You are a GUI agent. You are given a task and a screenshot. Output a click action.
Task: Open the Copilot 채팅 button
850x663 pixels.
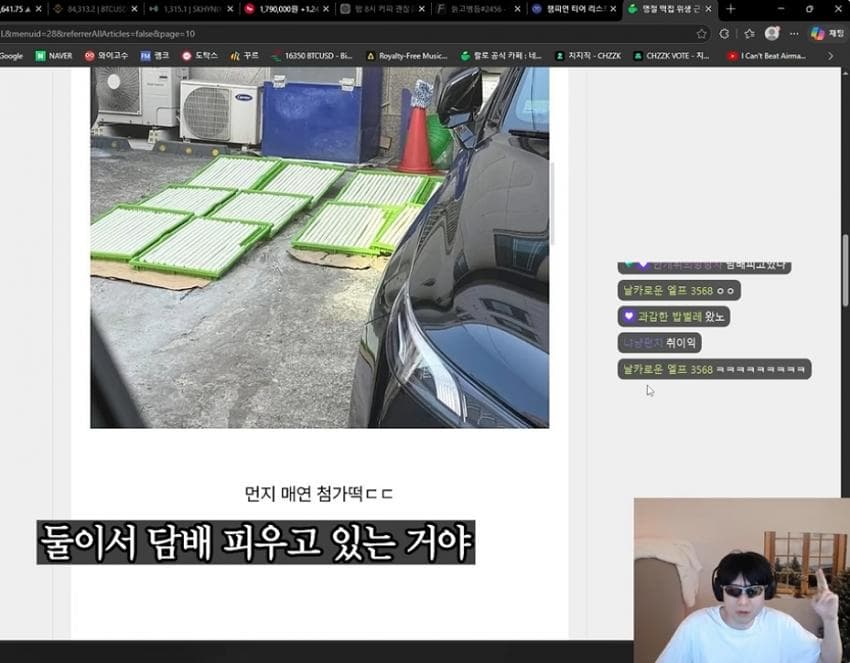pyautogui.click(x=827, y=34)
